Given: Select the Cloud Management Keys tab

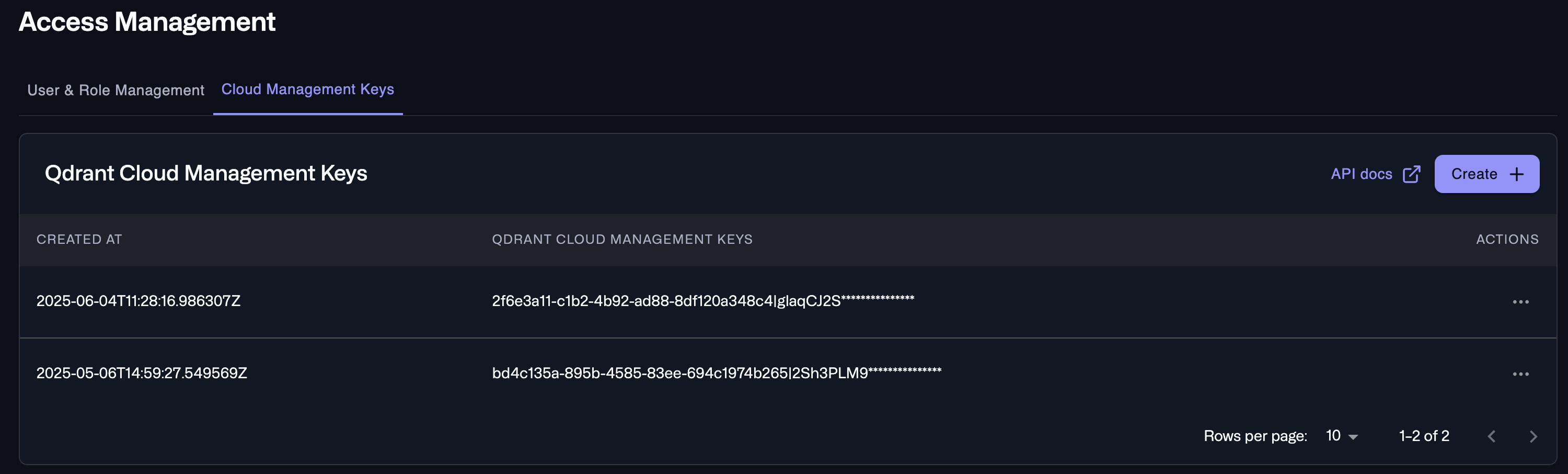Looking at the screenshot, I should click(x=307, y=89).
